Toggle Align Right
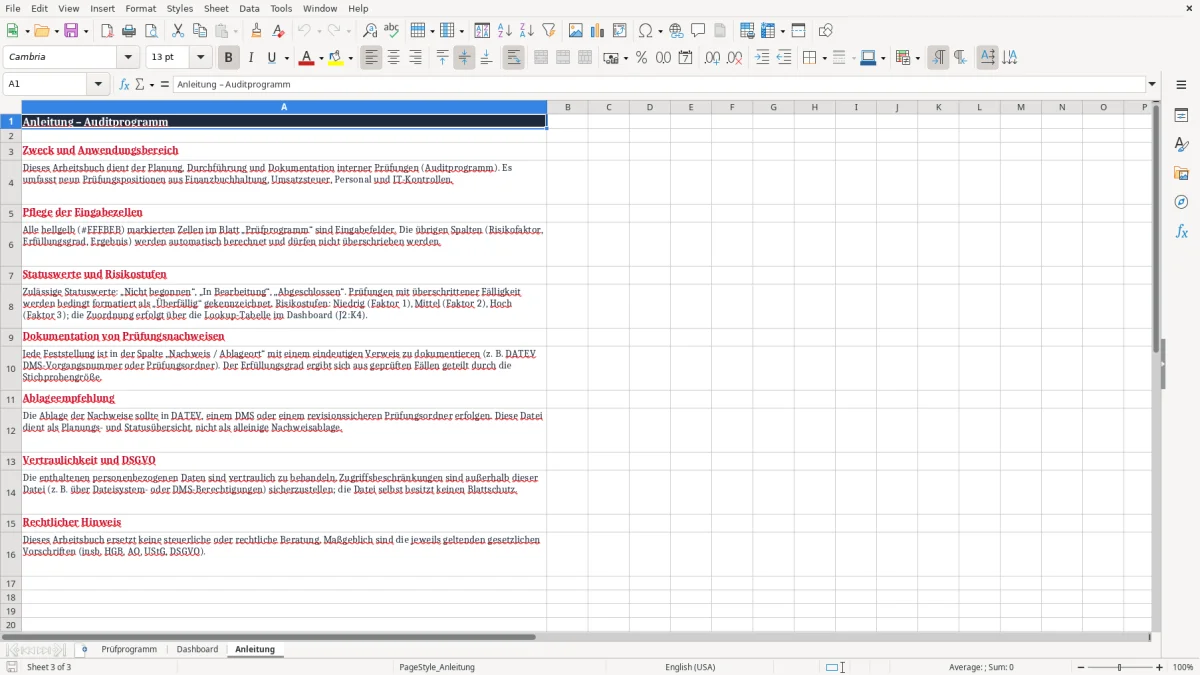Screen dimensions: 1200x675 [x=415, y=58]
